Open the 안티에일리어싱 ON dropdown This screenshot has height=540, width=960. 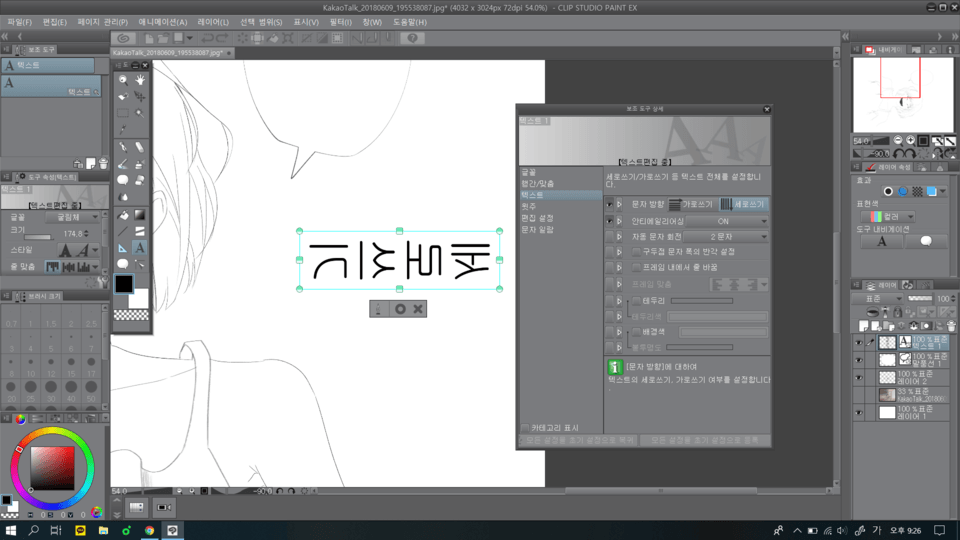click(727, 221)
